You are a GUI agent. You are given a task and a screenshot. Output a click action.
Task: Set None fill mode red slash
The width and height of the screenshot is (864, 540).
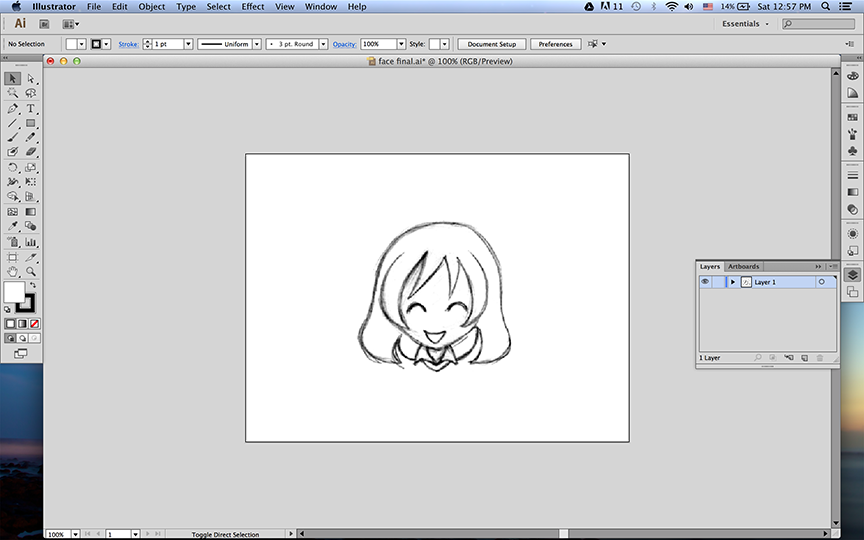35,323
